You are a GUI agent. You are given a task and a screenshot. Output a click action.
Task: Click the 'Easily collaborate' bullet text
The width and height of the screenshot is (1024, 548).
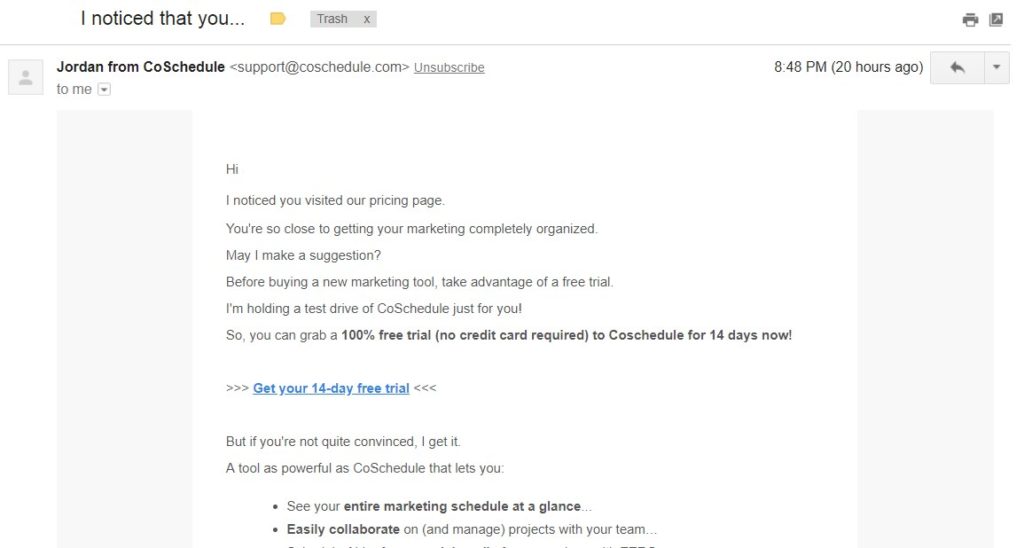tap(343, 529)
